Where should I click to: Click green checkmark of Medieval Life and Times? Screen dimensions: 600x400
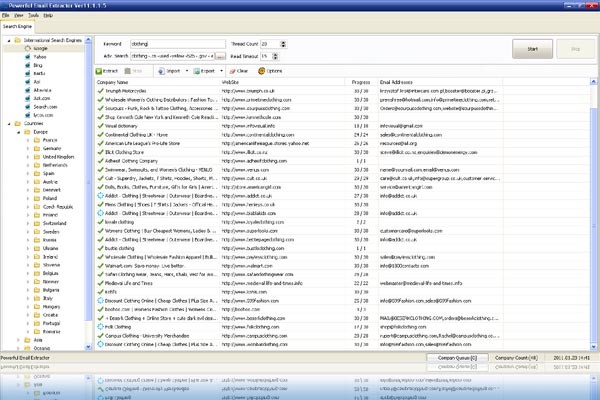click(x=100, y=283)
